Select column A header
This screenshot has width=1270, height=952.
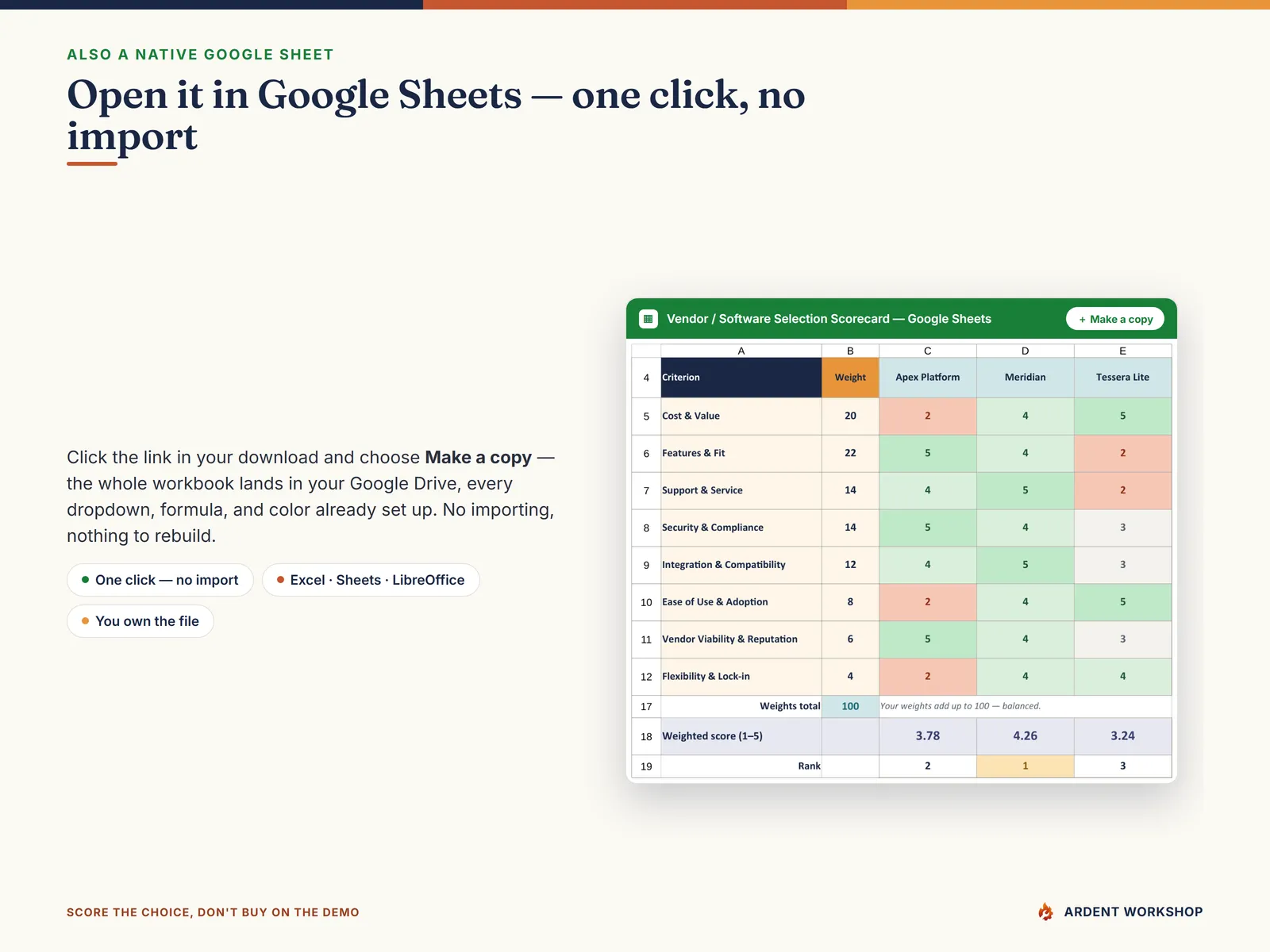(x=741, y=351)
